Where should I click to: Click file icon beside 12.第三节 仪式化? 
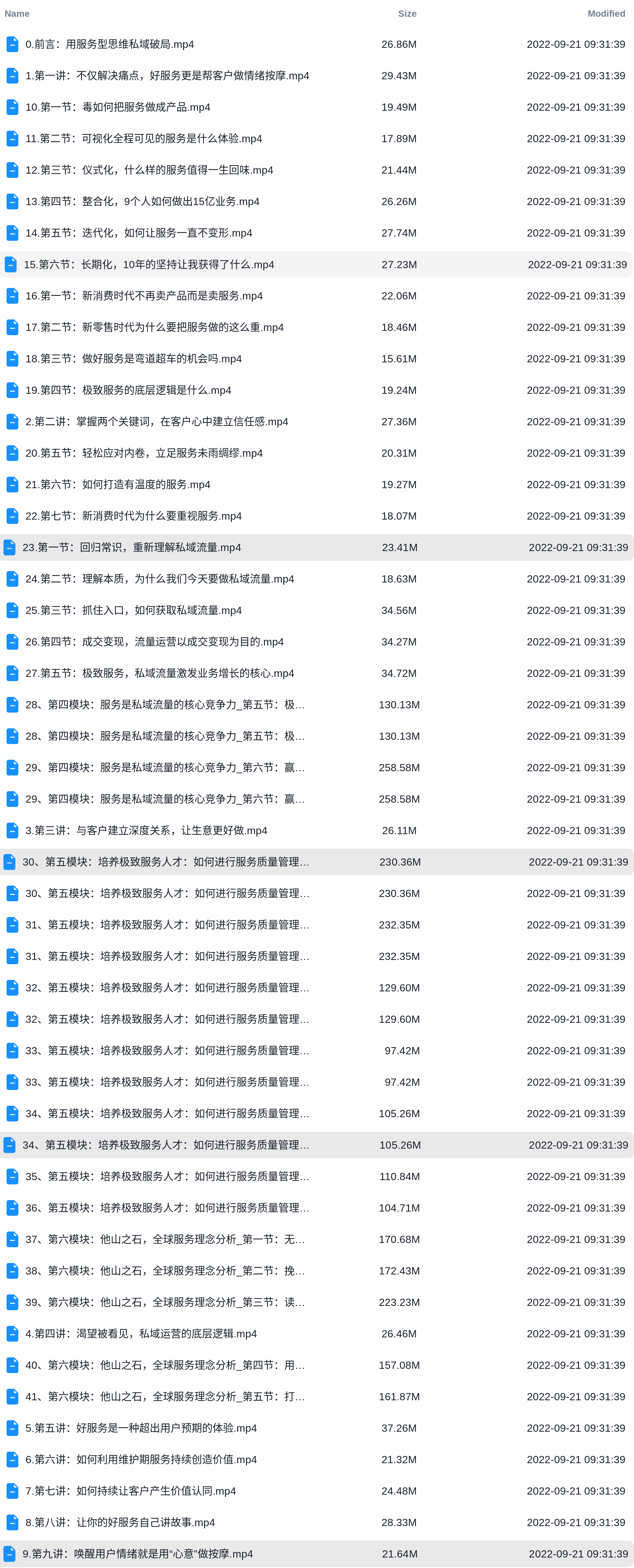tap(12, 170)
